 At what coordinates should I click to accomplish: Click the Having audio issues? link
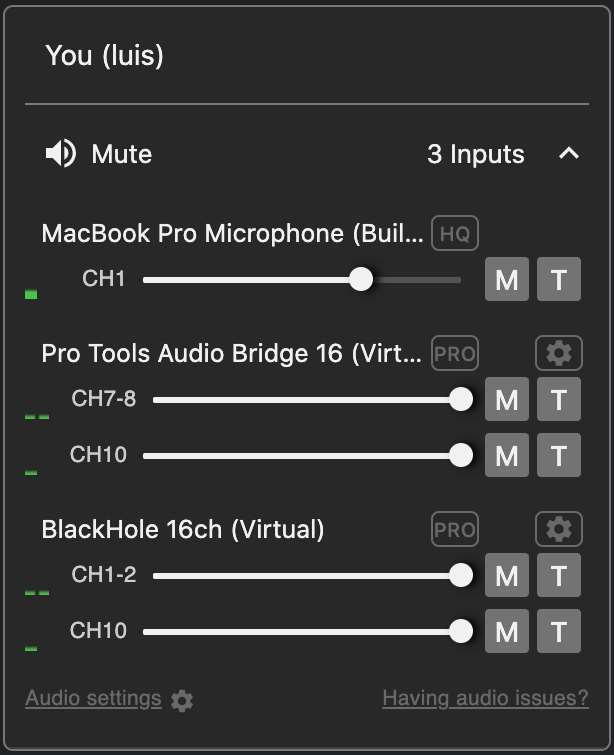(485, 698)
